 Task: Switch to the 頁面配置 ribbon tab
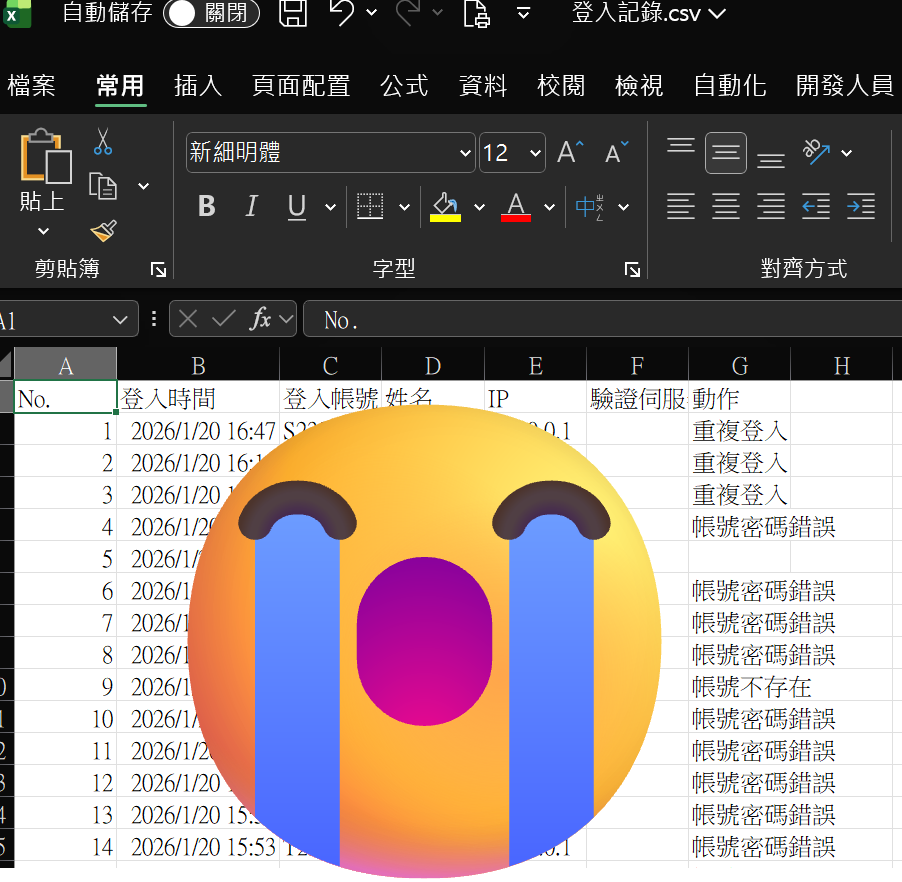click(x=301, y=86)
